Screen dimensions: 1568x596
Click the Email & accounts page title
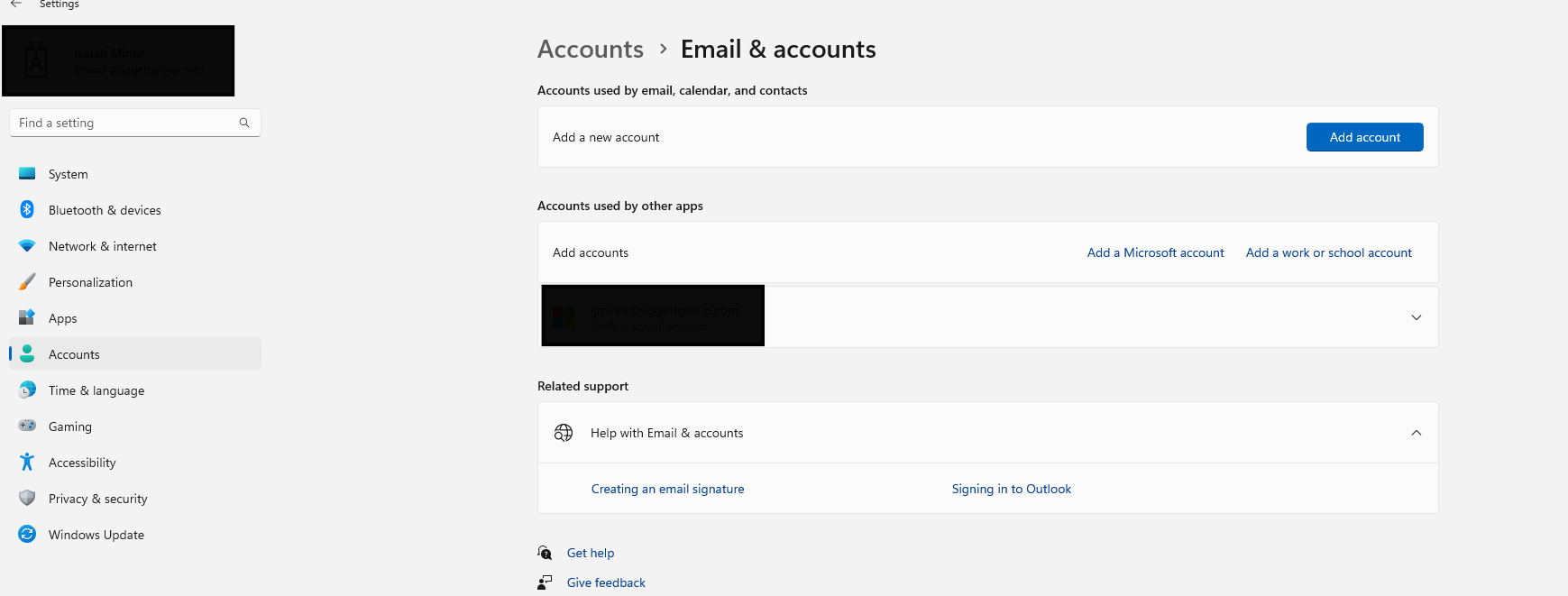[x=778, y=49]
